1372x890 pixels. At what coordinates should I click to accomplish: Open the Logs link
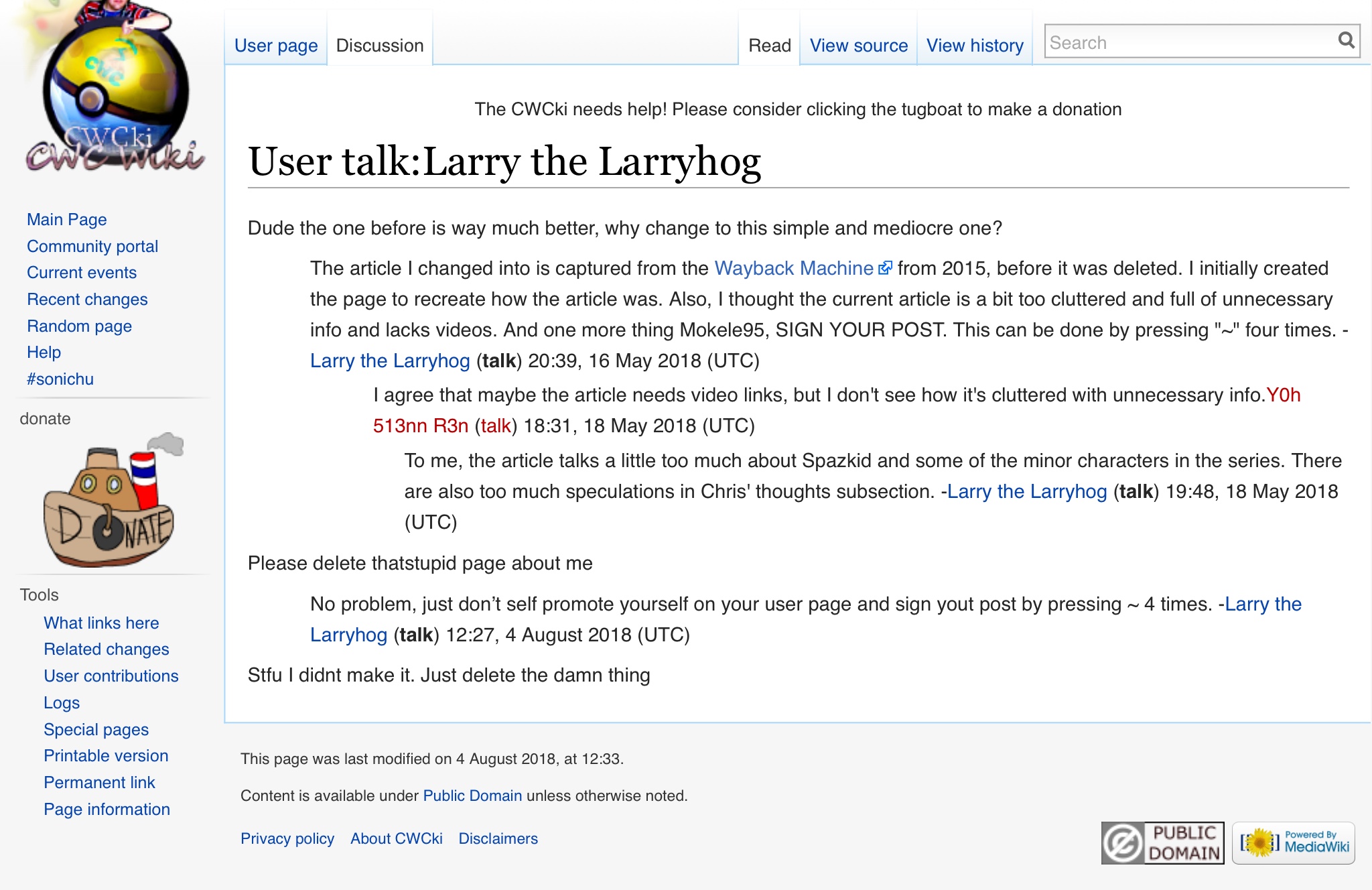[x=62, y=702]
